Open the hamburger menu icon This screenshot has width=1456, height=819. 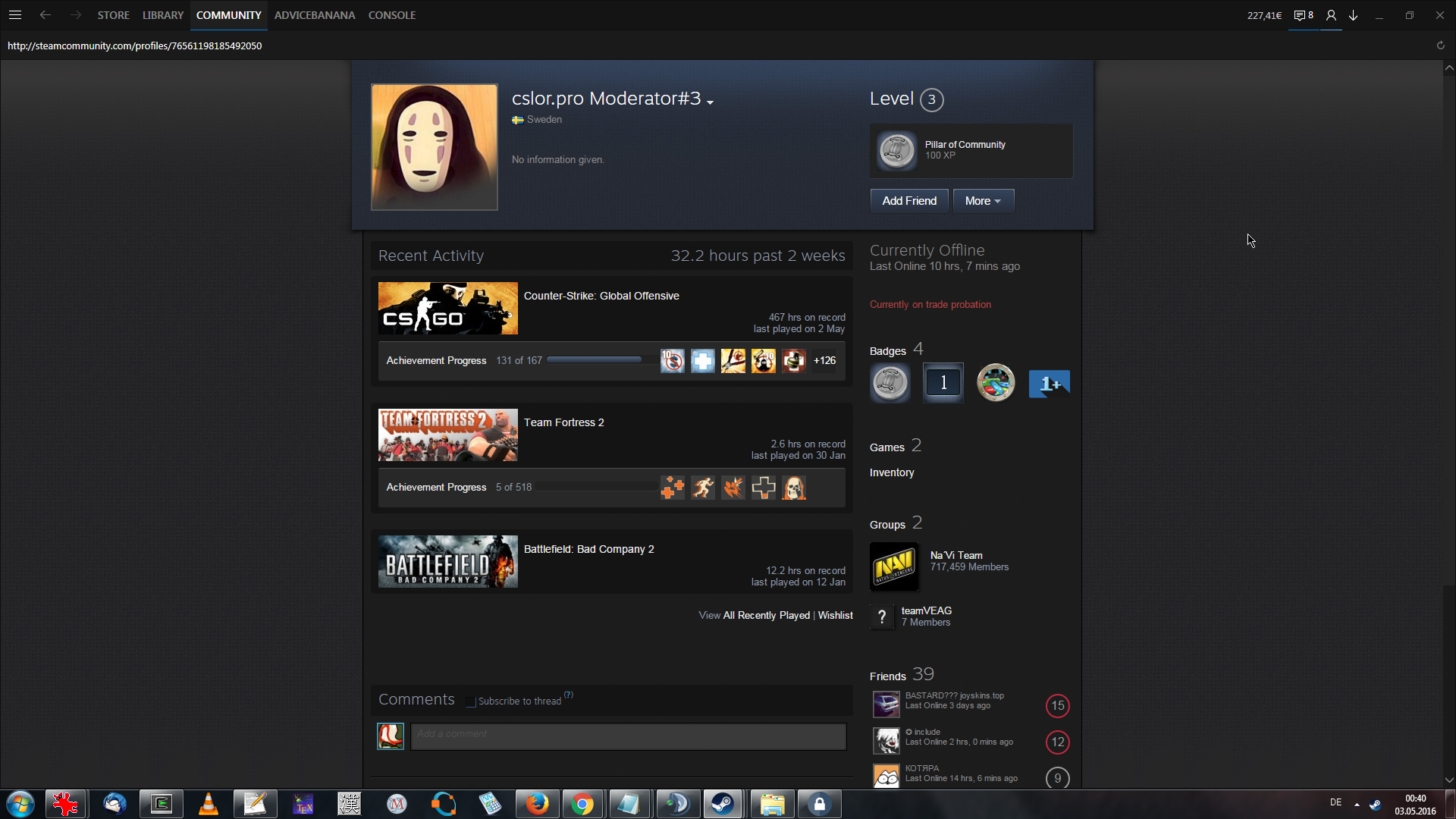tap(15, 15)
